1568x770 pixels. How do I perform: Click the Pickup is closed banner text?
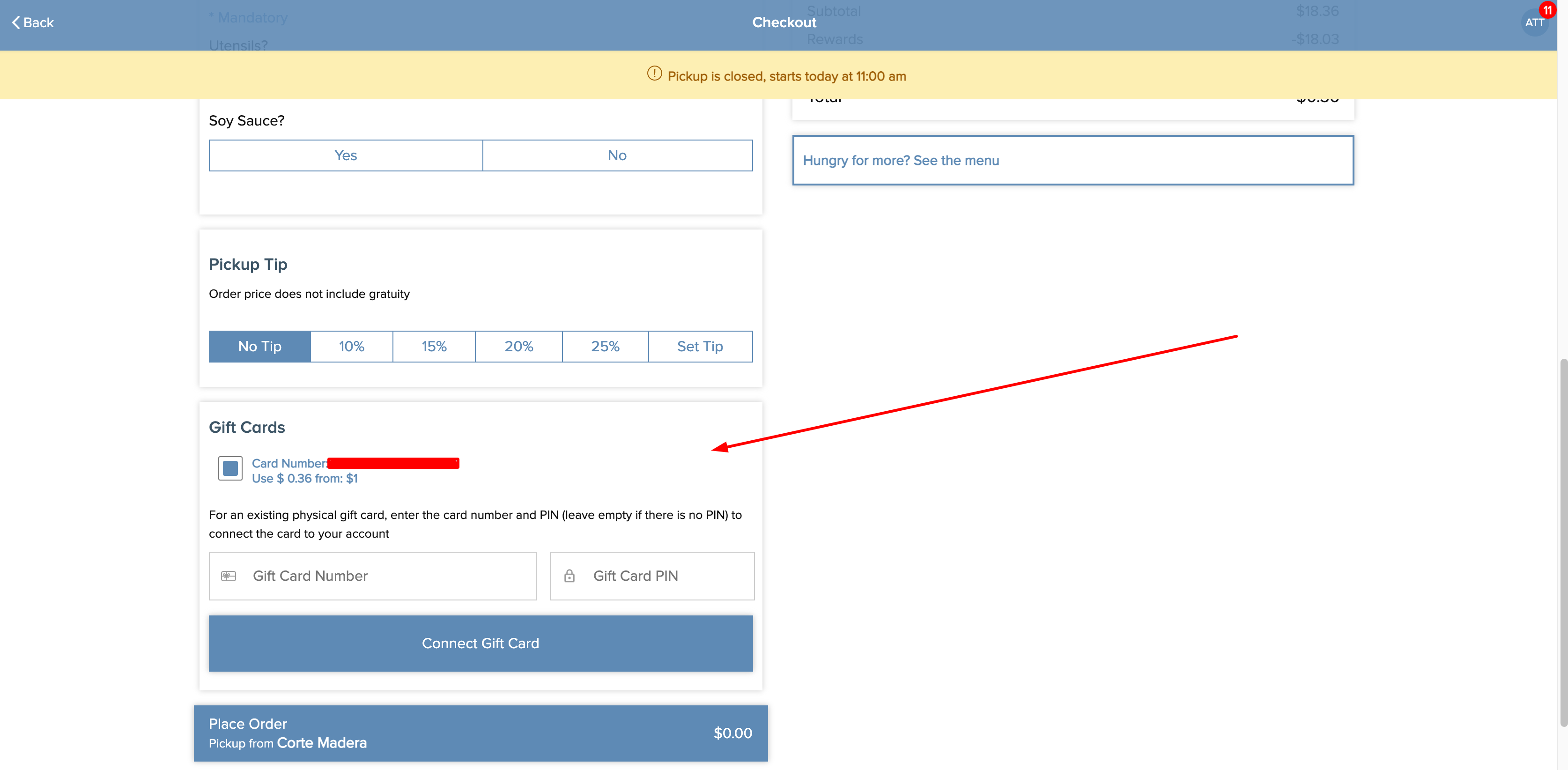787,76
